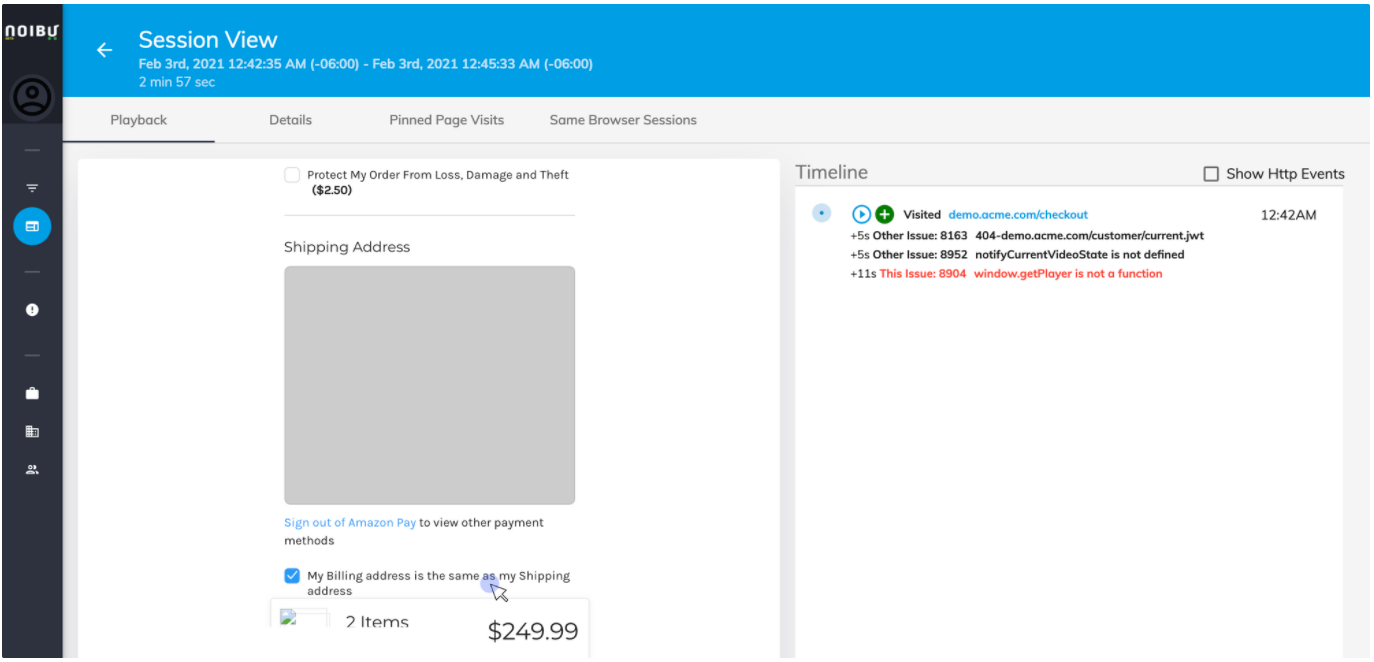
Task: Open the filter icon in sidebar
Action: (32, 188)
